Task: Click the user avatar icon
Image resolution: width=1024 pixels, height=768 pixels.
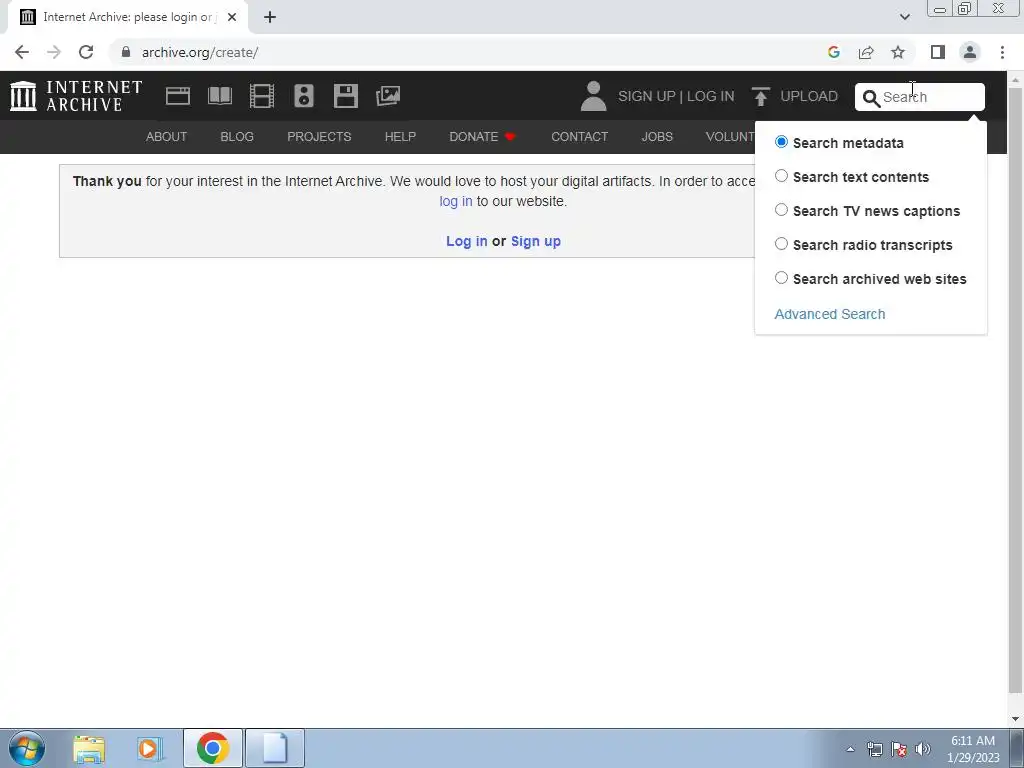Action: coord(593,96)
